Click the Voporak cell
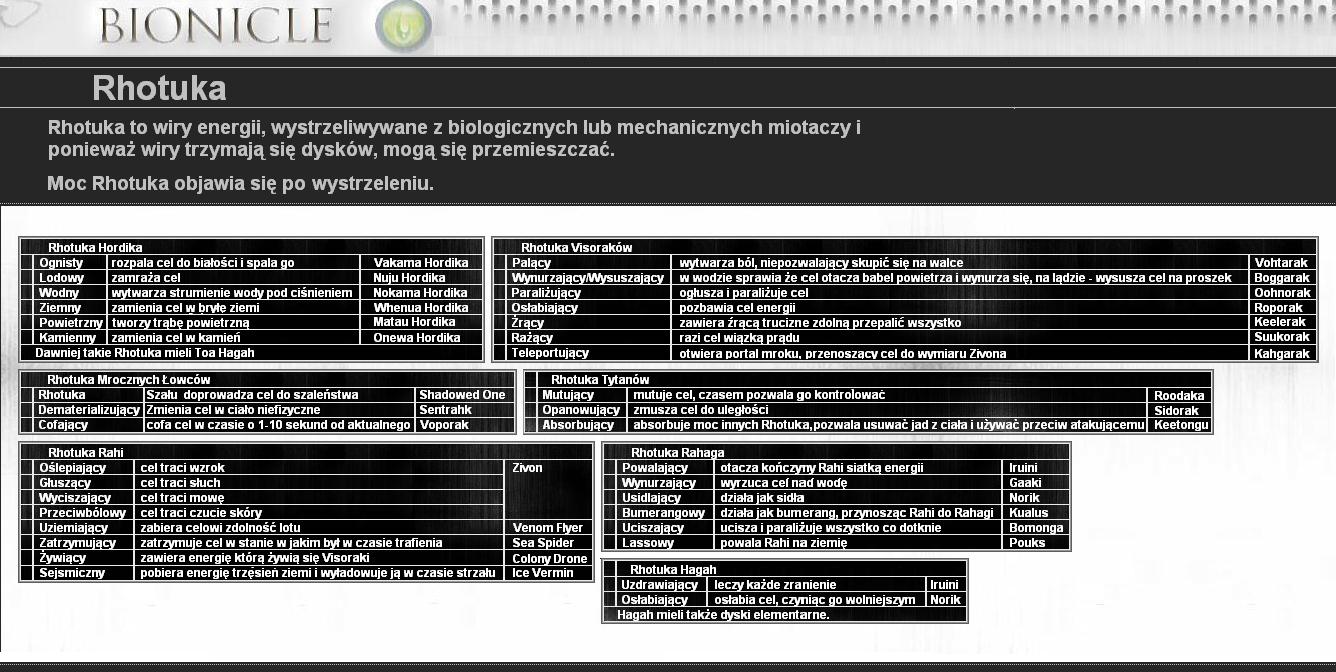 [x=464, y=425]
